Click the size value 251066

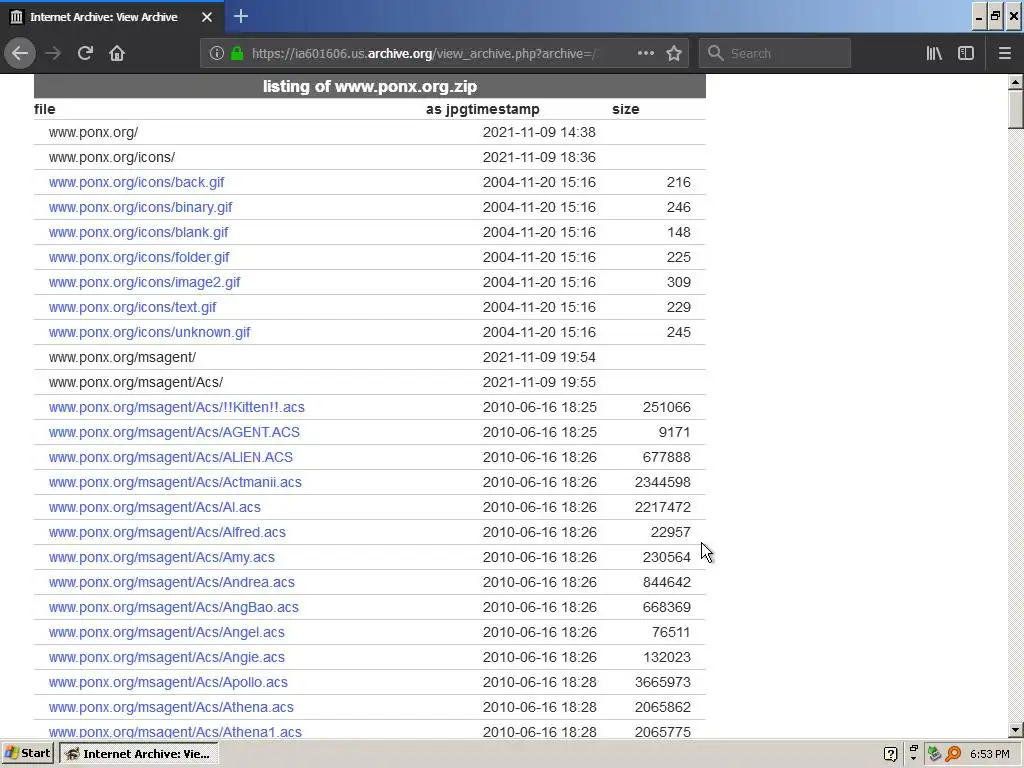[x=666, y=407]
